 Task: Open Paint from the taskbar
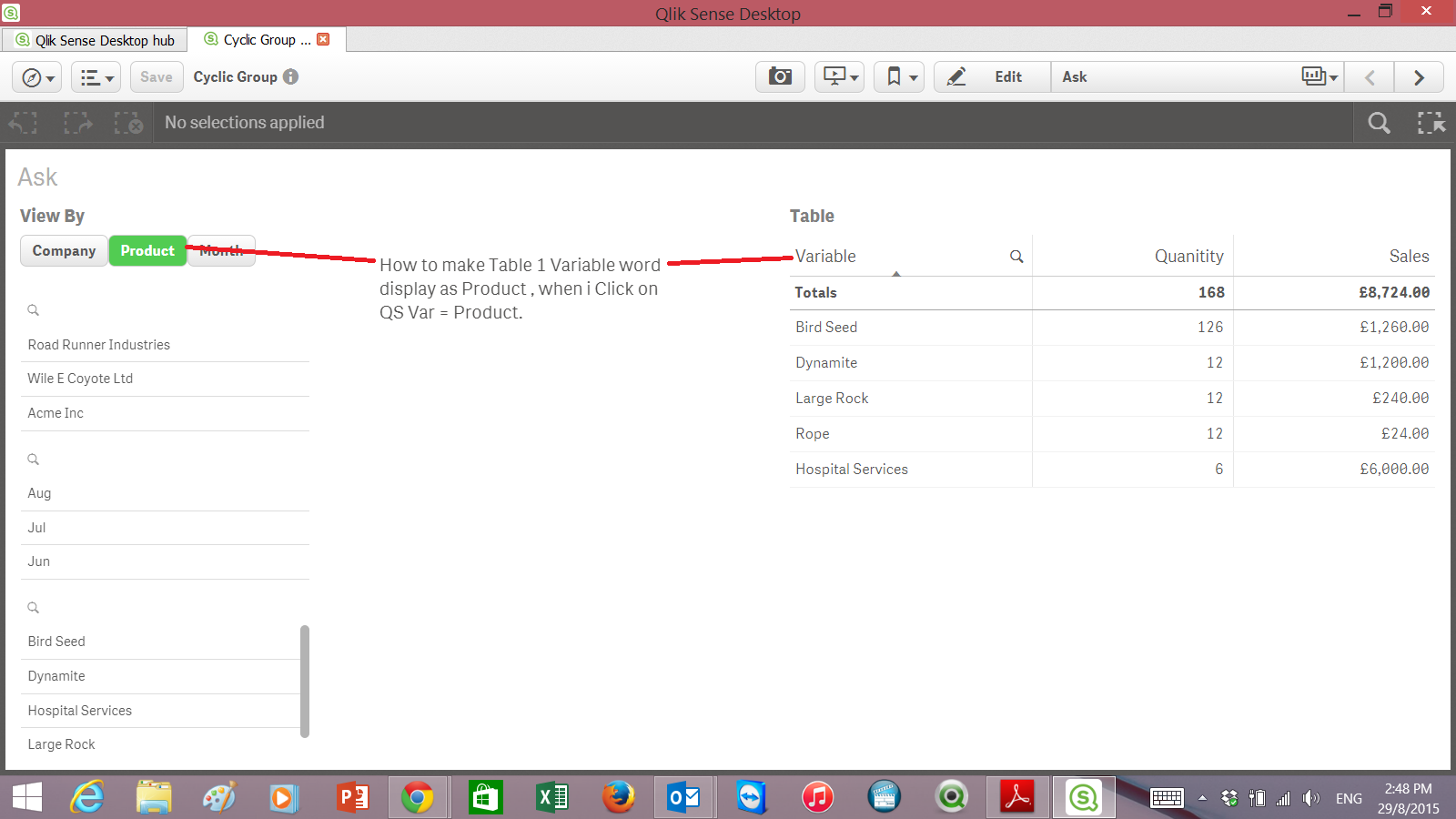click(219, 798)
